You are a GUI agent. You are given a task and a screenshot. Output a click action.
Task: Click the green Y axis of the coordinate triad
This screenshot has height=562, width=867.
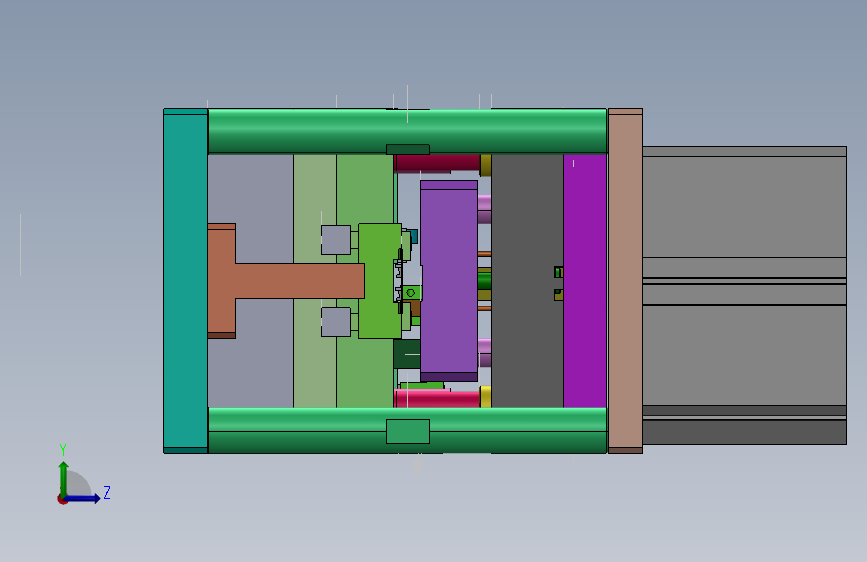click(64, 478)
